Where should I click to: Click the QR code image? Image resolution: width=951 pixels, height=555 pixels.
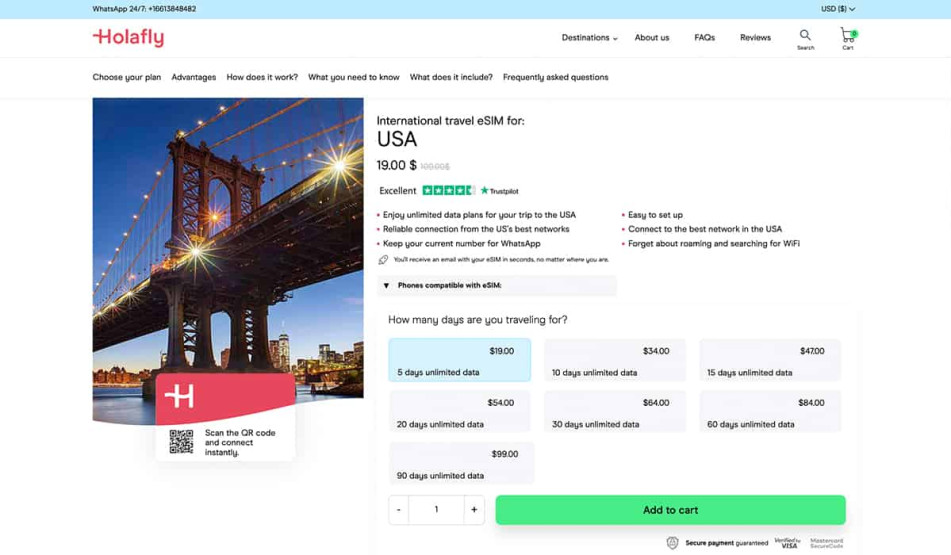181,441
